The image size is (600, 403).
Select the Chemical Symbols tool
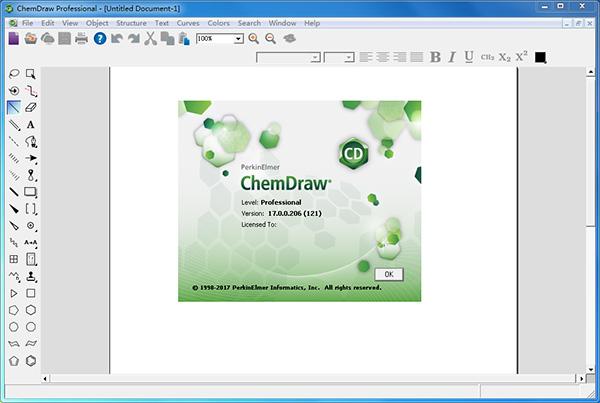[x=31, y=225]
